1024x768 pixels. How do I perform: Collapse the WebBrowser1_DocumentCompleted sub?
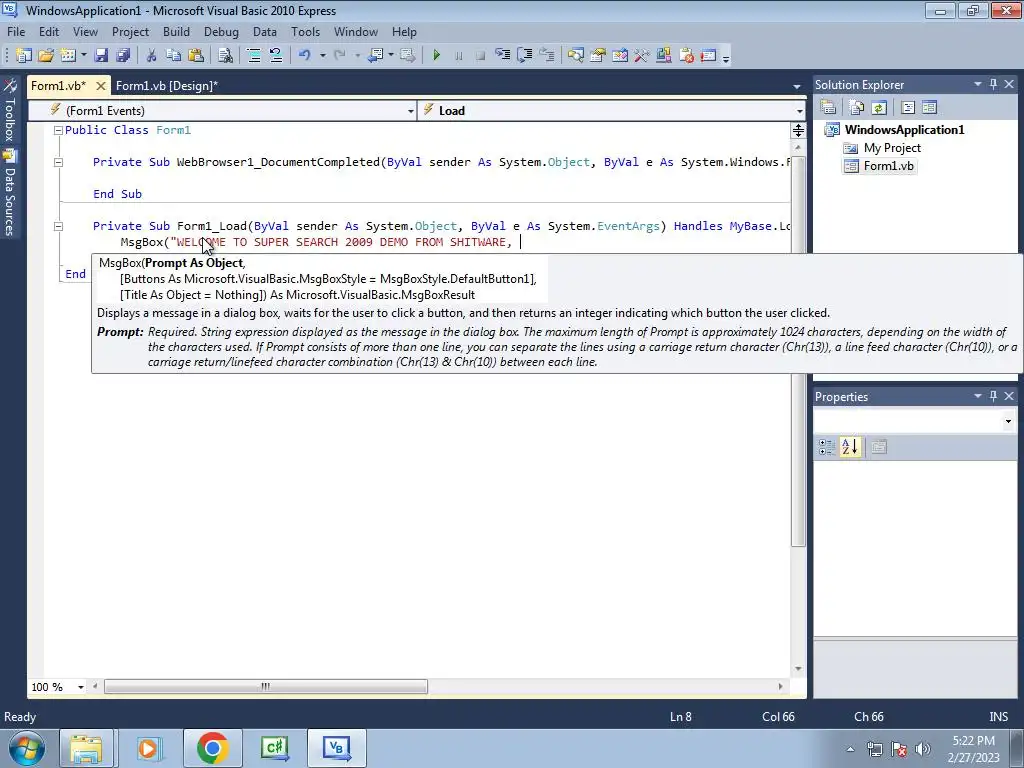pyautogui.click(x=58, y=162)
